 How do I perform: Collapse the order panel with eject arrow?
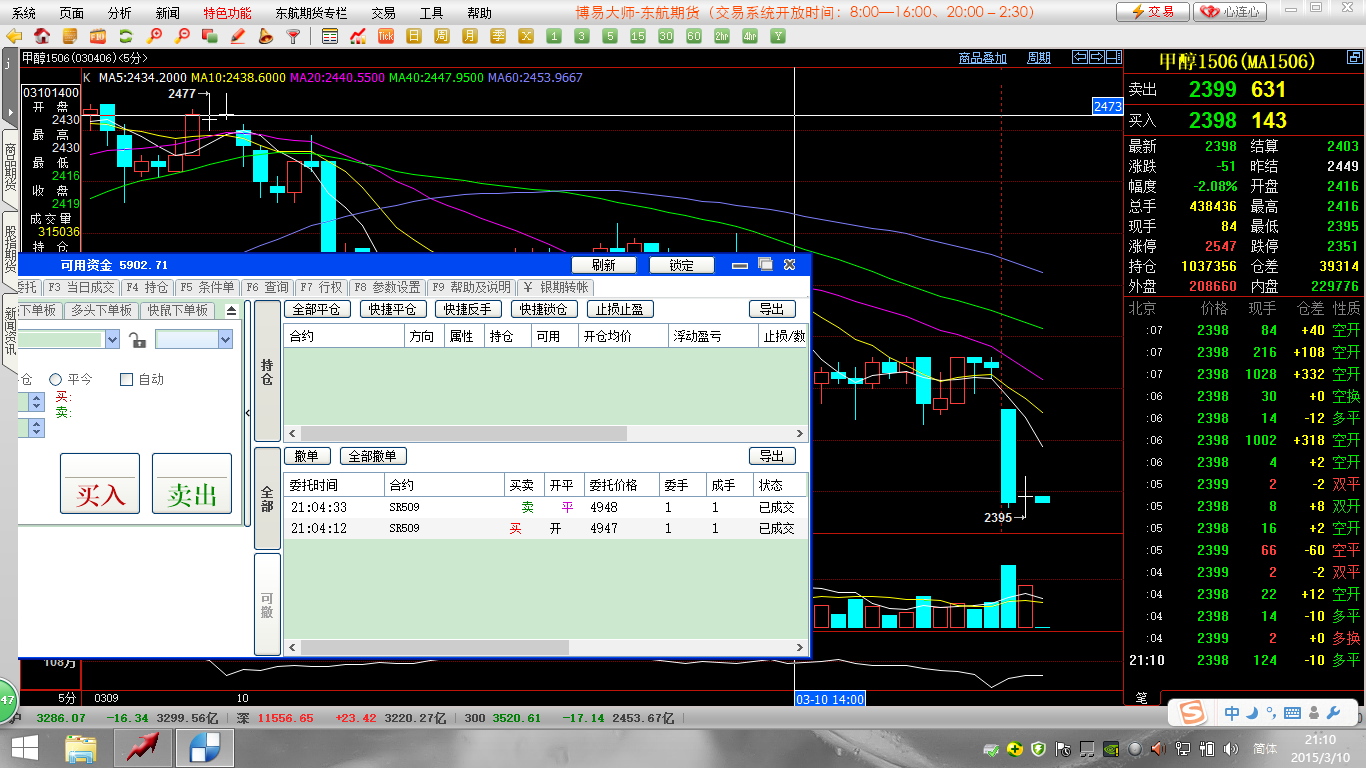[x=232, y=311]
